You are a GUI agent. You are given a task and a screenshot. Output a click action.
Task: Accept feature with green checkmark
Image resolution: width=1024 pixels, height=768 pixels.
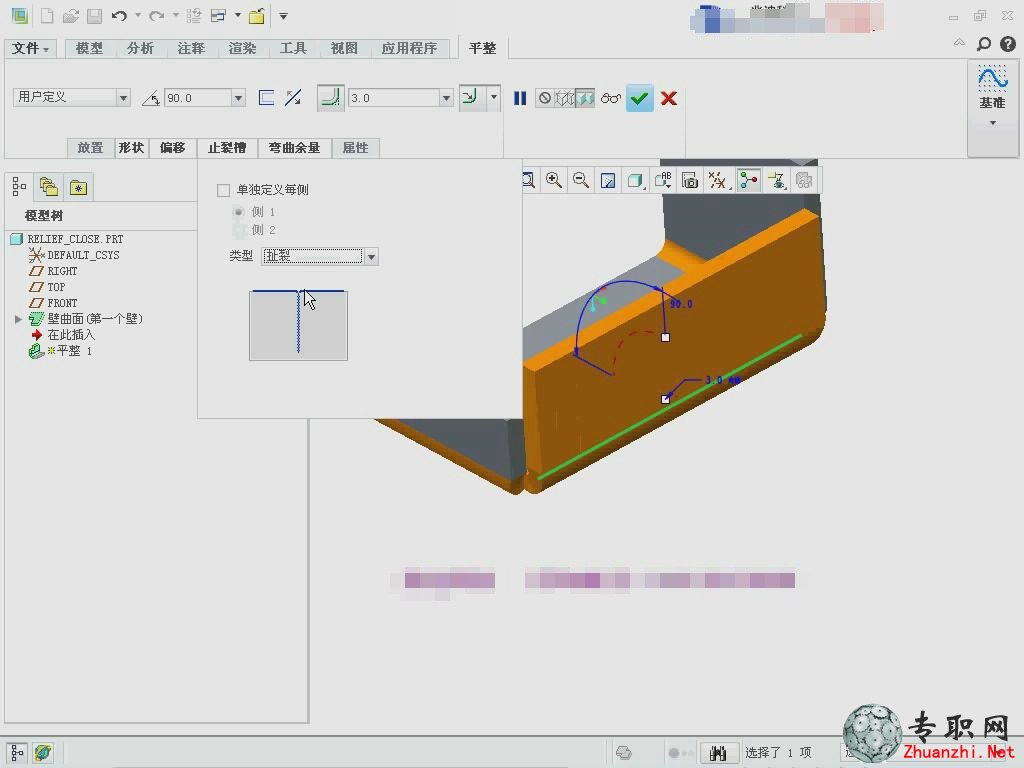pyautogui.click(x=639, y=98)
